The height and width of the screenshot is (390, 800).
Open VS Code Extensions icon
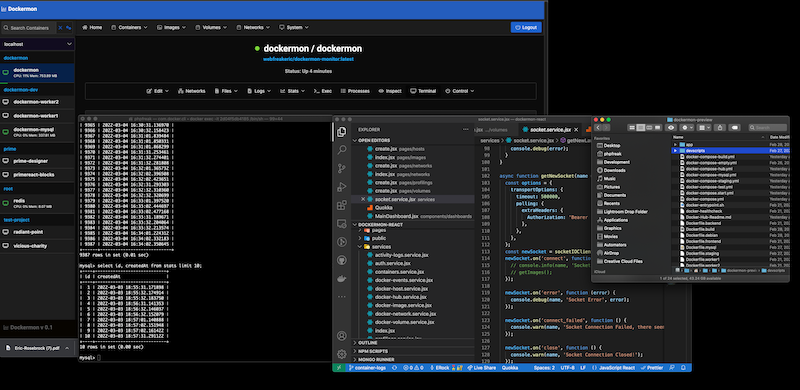point(342,205)
